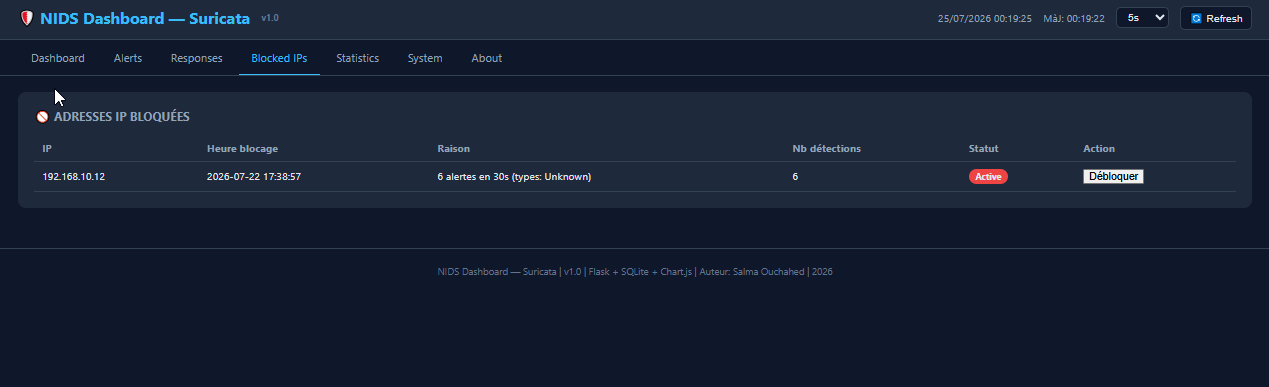Click the Action column header
1269x387 pixels.
coord(1099,149)
